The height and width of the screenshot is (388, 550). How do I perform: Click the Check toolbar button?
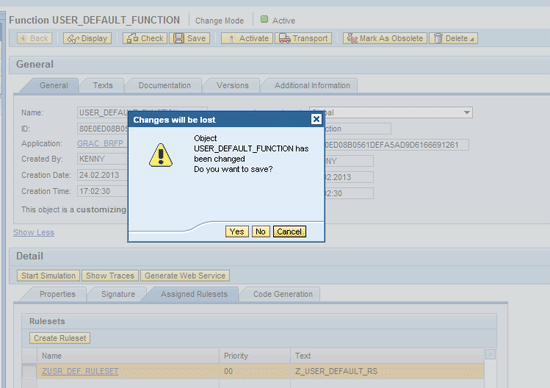tap(145, 38)
